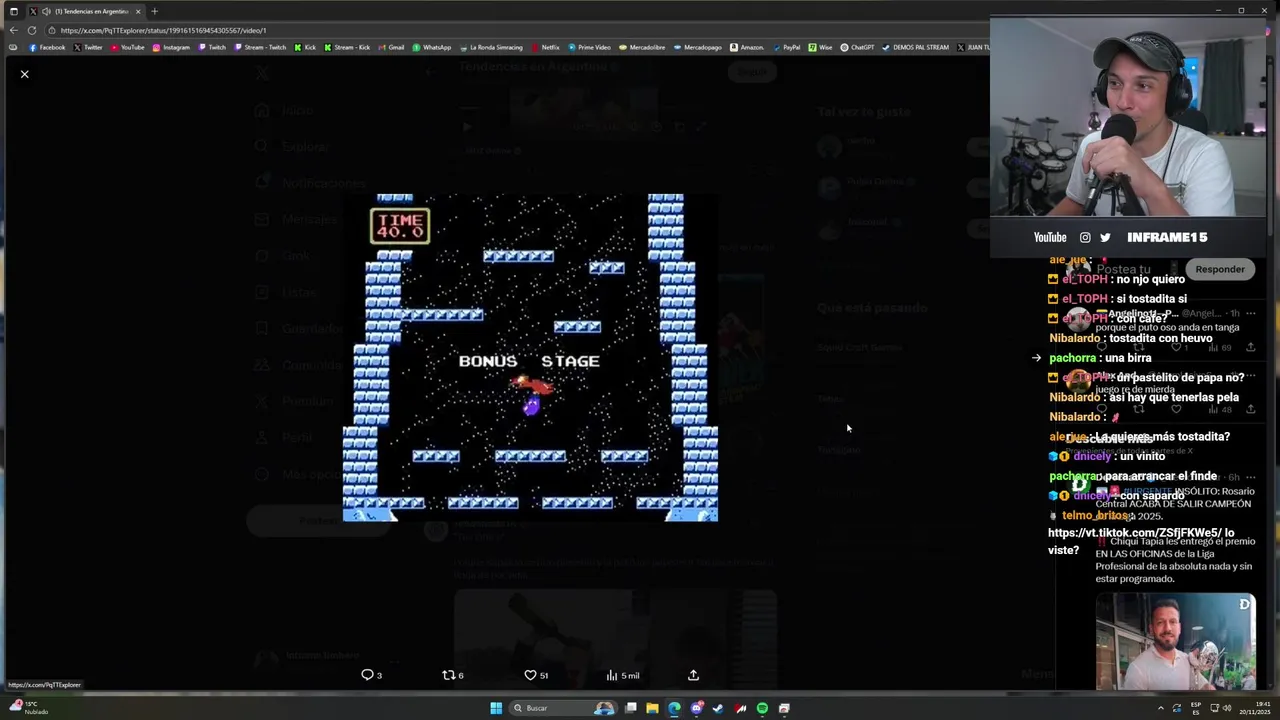
Task: Open a new browser tab
Action: [x=154, y=11]
